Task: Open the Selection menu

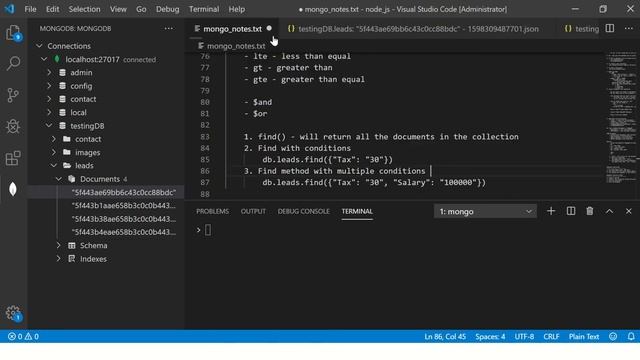Action: click(84, 9)
